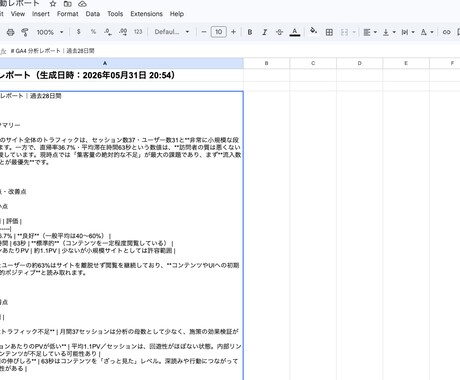Screen dimensions: 460x380
Task: Move document using the folder icon
Action: click(x=68, y=4)
